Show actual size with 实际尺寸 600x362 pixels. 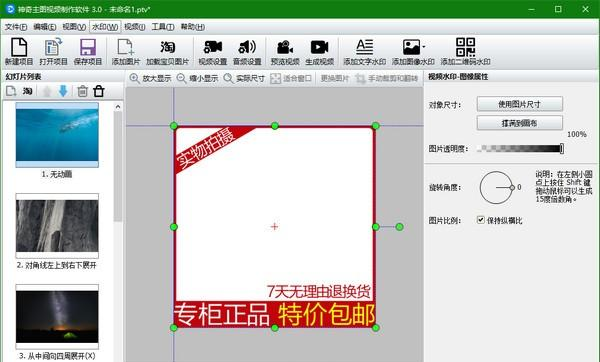click(244, 78)
